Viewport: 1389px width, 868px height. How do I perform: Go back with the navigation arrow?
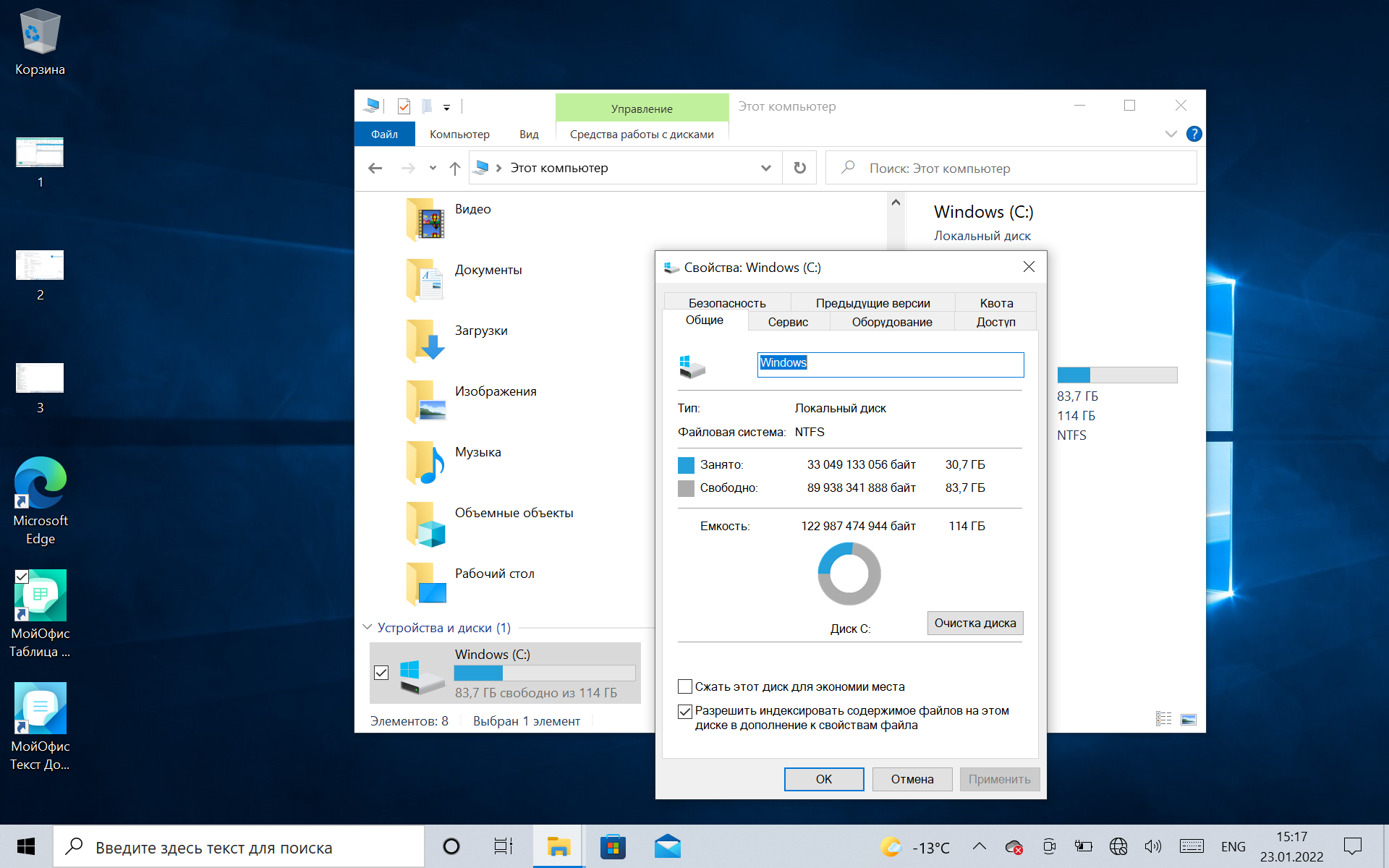375,169
